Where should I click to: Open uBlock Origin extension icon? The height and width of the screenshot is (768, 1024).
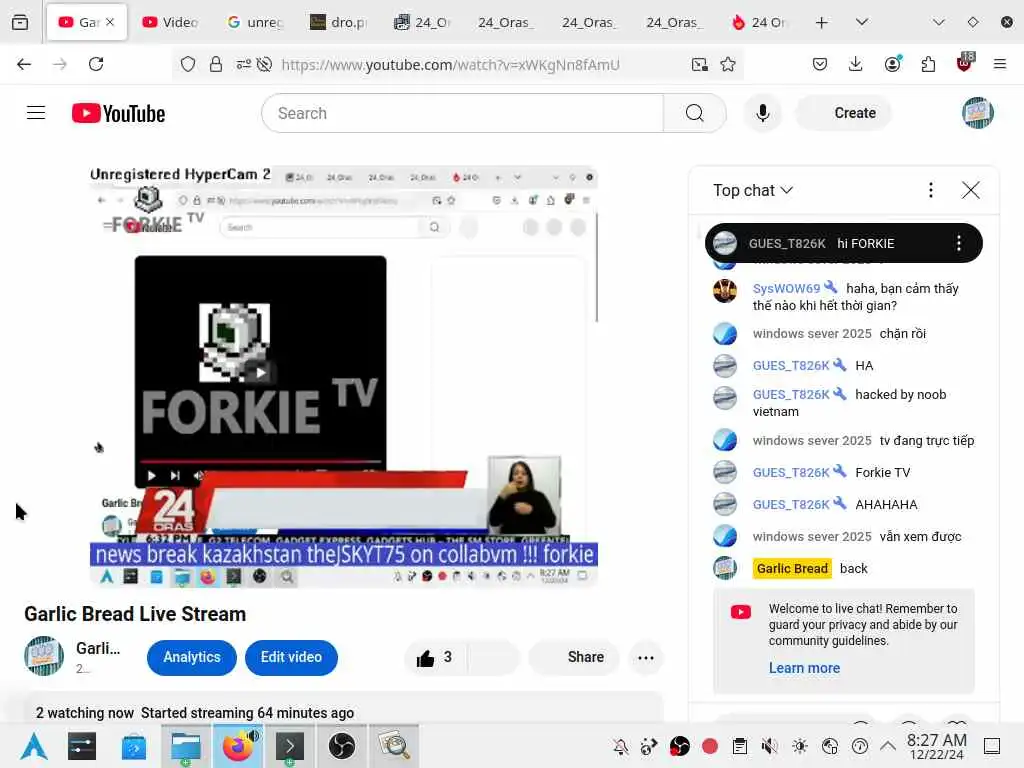click(x=965, y=63)
